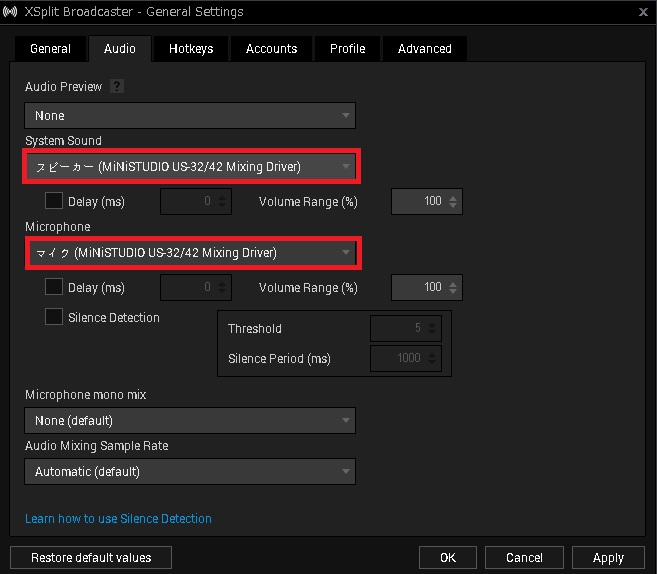Click the Apply button
The image size is (657, 574).
(x=608, y=558)
